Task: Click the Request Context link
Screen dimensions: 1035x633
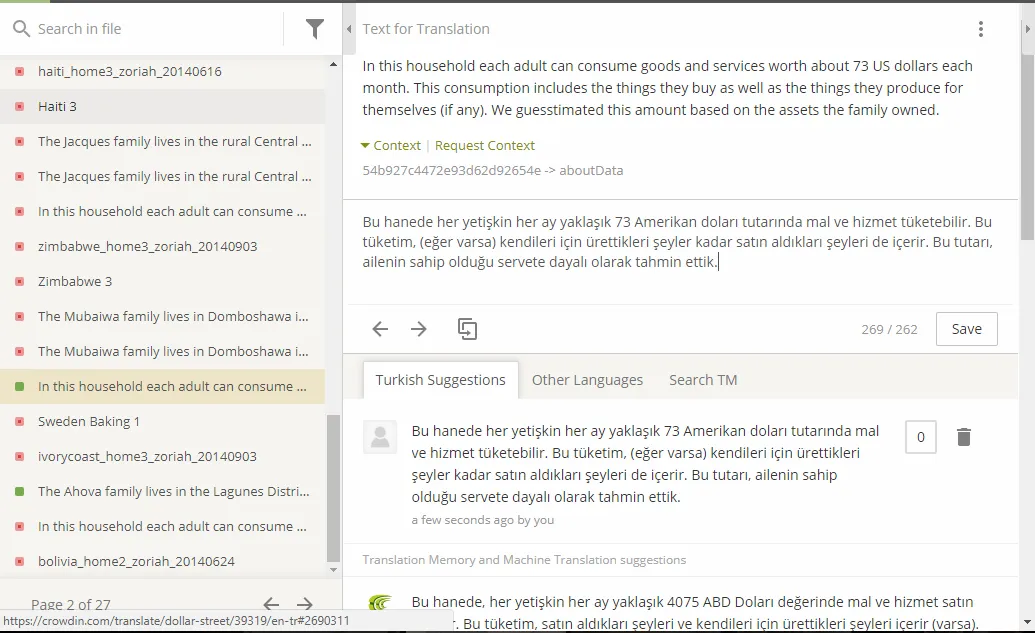Action: (484, 145)
